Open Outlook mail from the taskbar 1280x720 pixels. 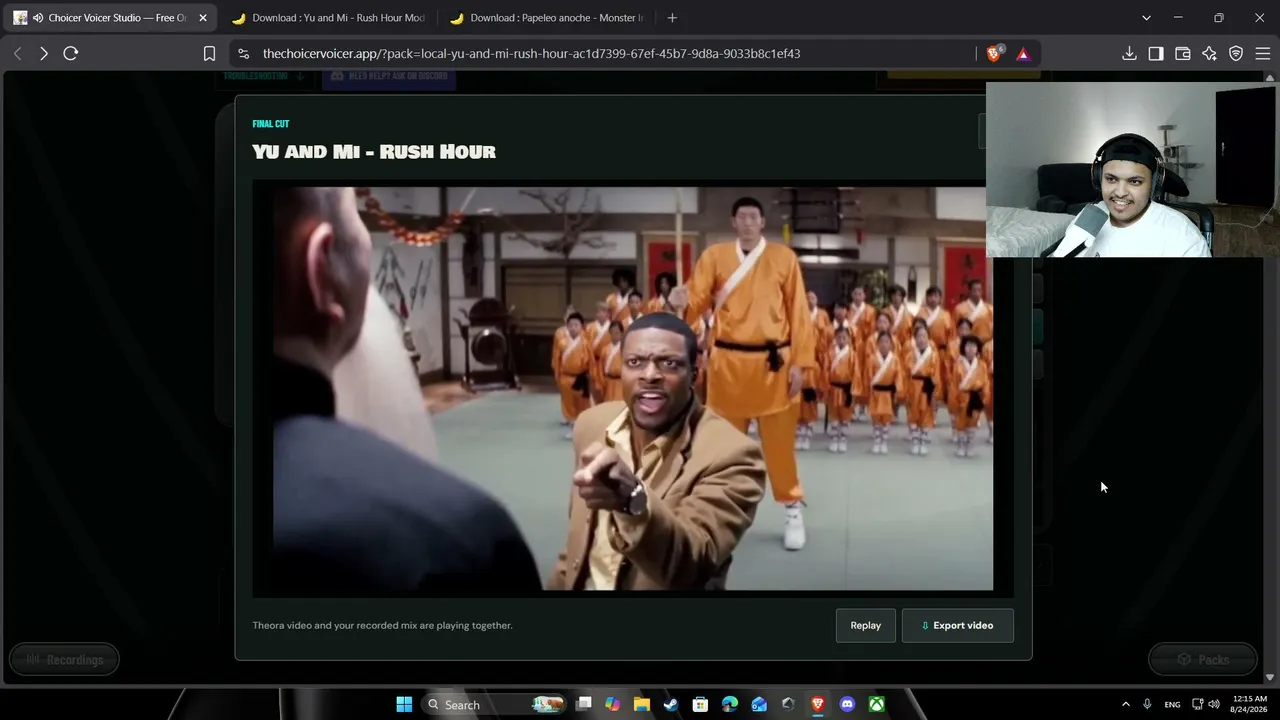[x=759, y=705]
